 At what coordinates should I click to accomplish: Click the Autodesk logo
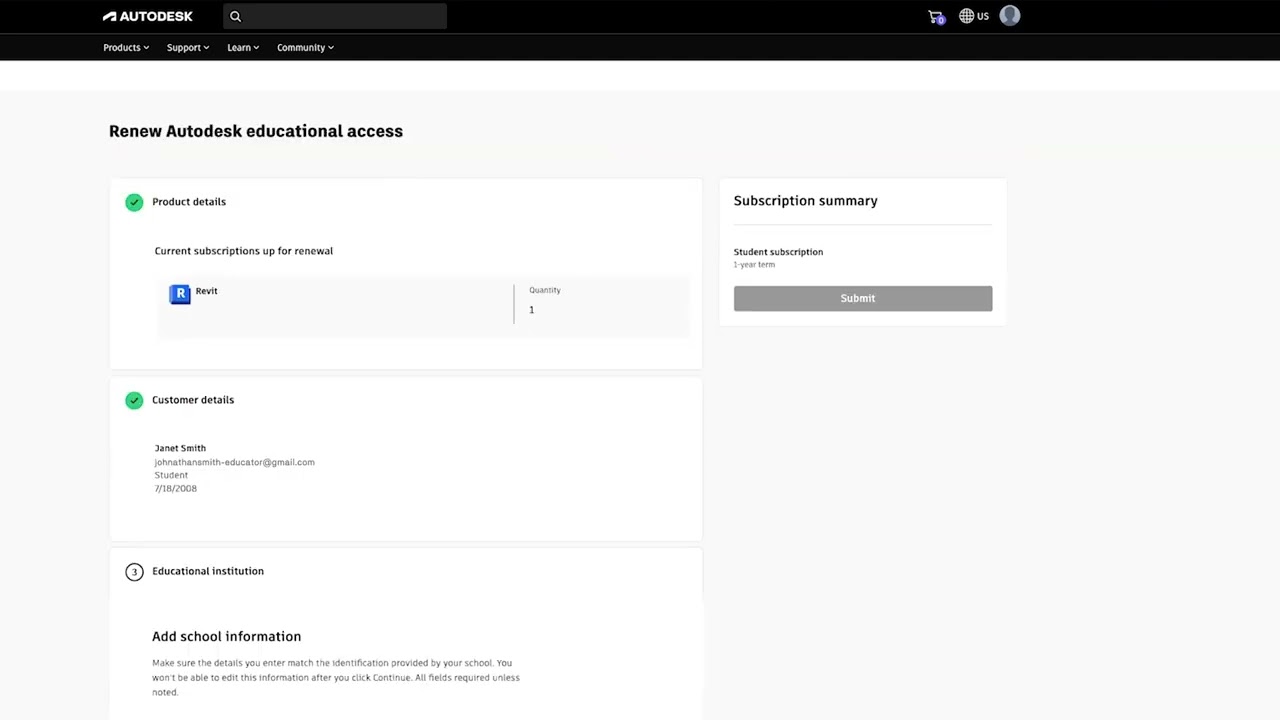click(x=148, y=16)
